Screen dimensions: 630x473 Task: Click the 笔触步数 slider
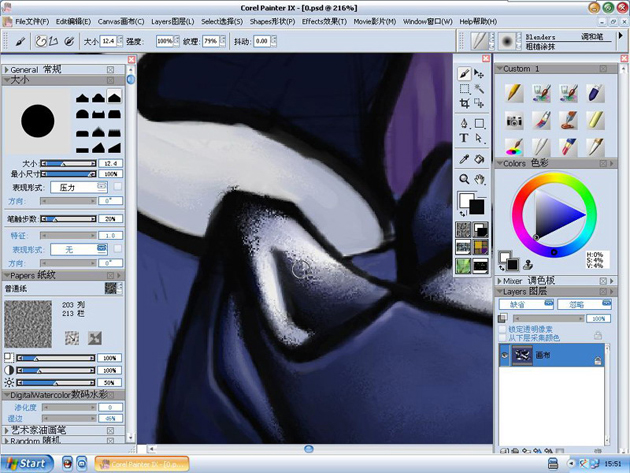[x=68, y=219]
